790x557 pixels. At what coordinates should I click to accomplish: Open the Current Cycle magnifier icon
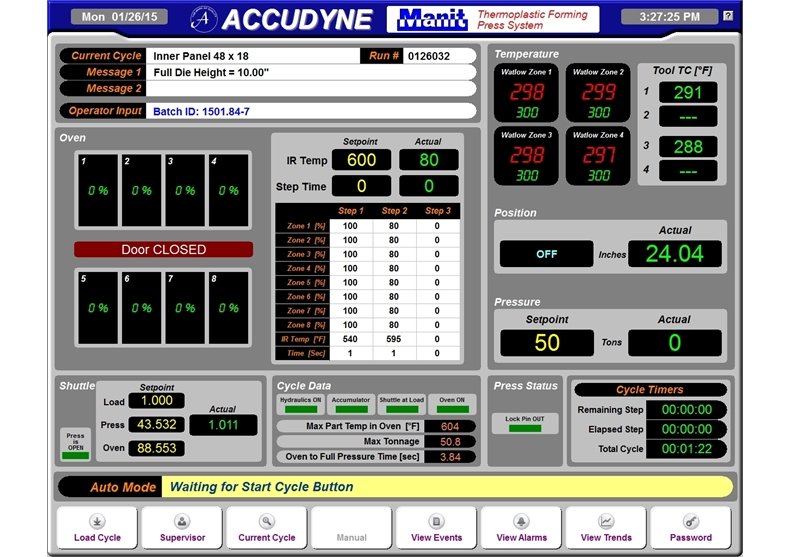[x=266, y=521]
